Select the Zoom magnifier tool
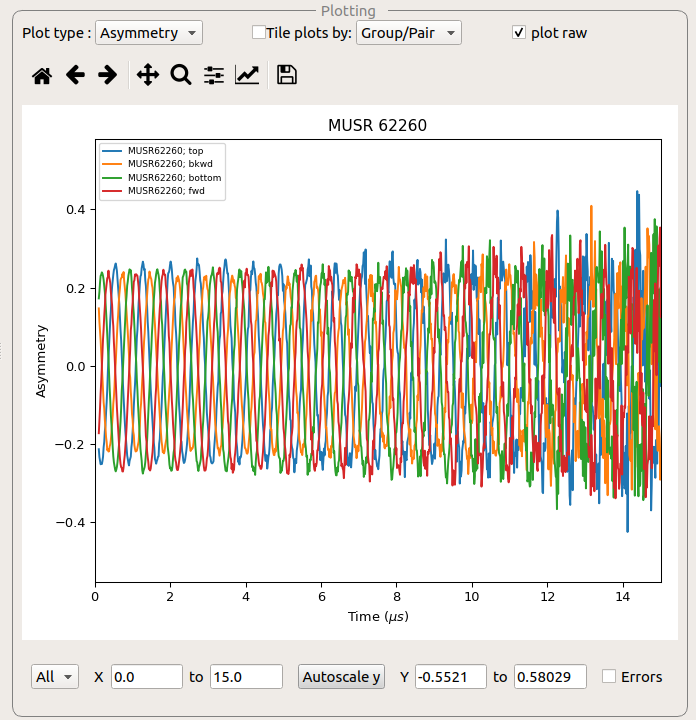The height and width of the screenshot is (720, 696). [x=181, y=75]
